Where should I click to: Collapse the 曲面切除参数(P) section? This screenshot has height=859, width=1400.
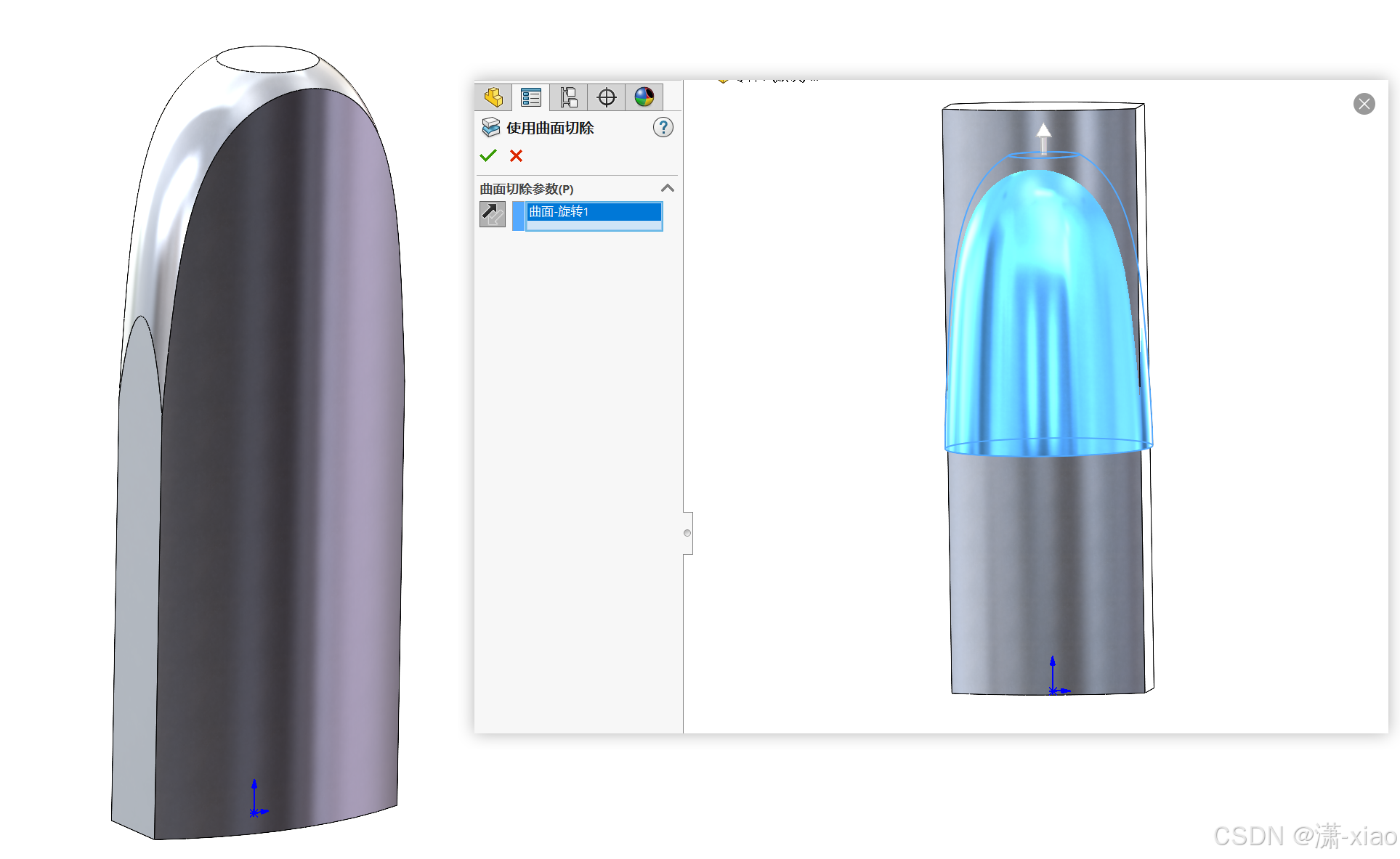pyautogui.click(x=668, y=188)
